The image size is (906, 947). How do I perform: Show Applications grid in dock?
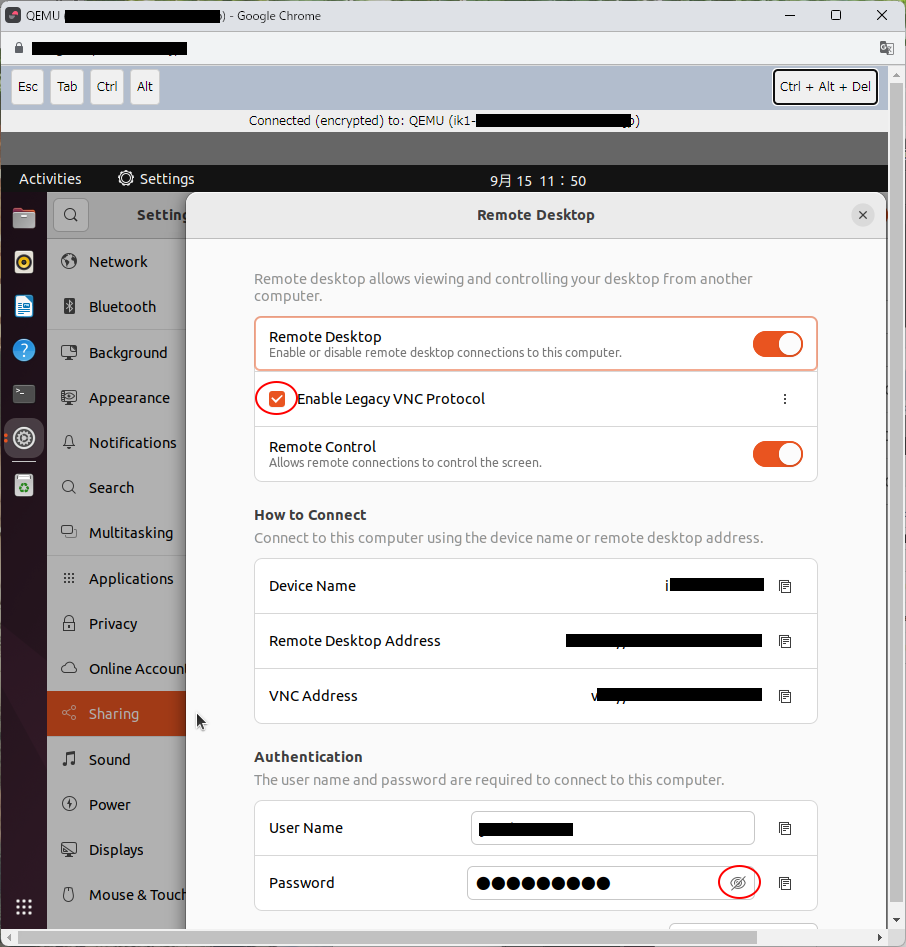pos(24,907)
